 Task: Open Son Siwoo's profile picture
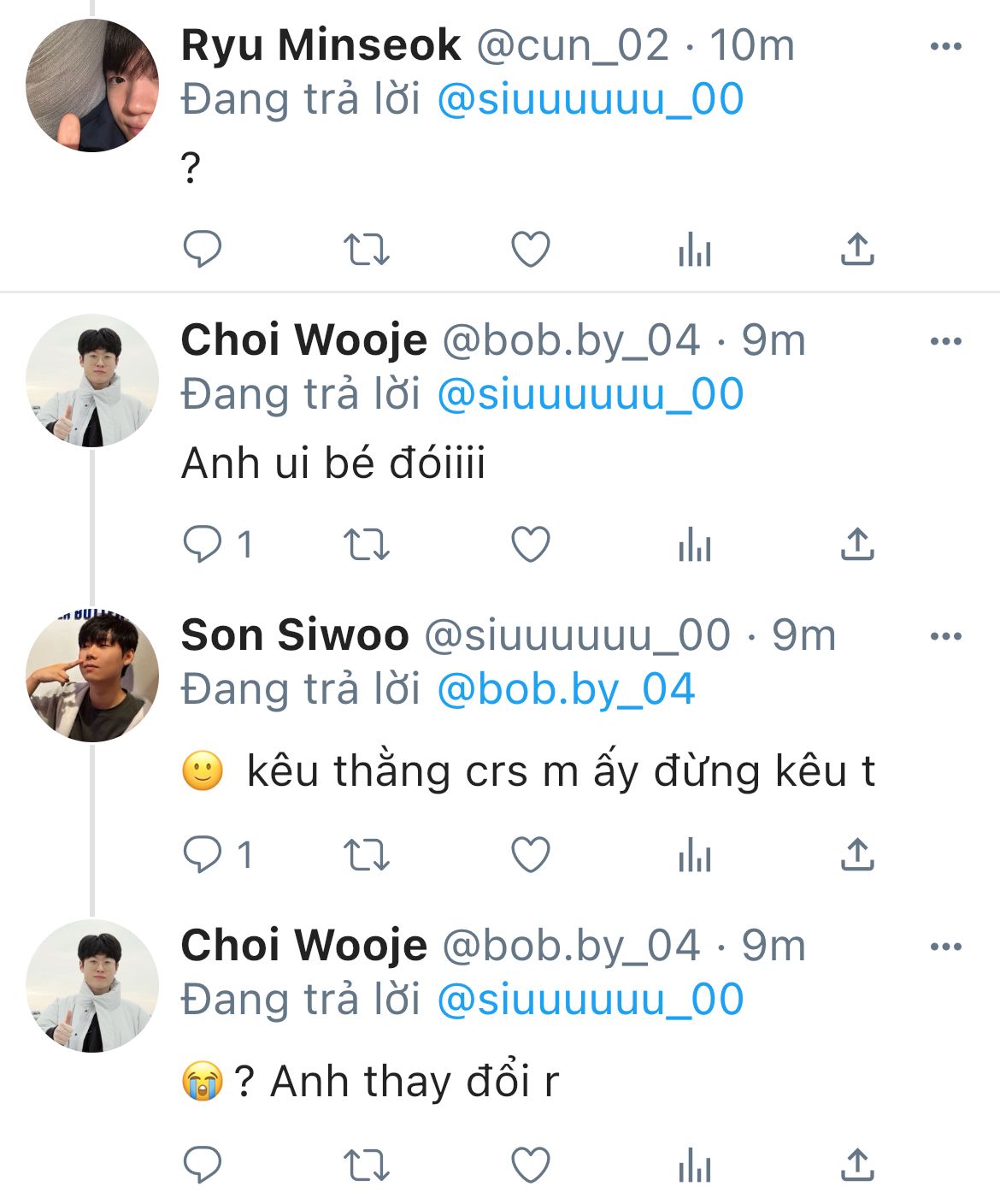(x=92, y=676)
